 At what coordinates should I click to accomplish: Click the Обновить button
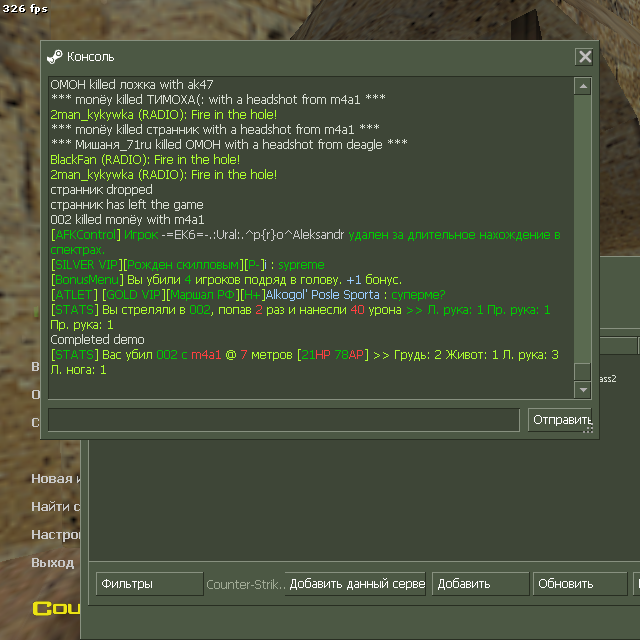pyautogui.click(x=580, y=584)
